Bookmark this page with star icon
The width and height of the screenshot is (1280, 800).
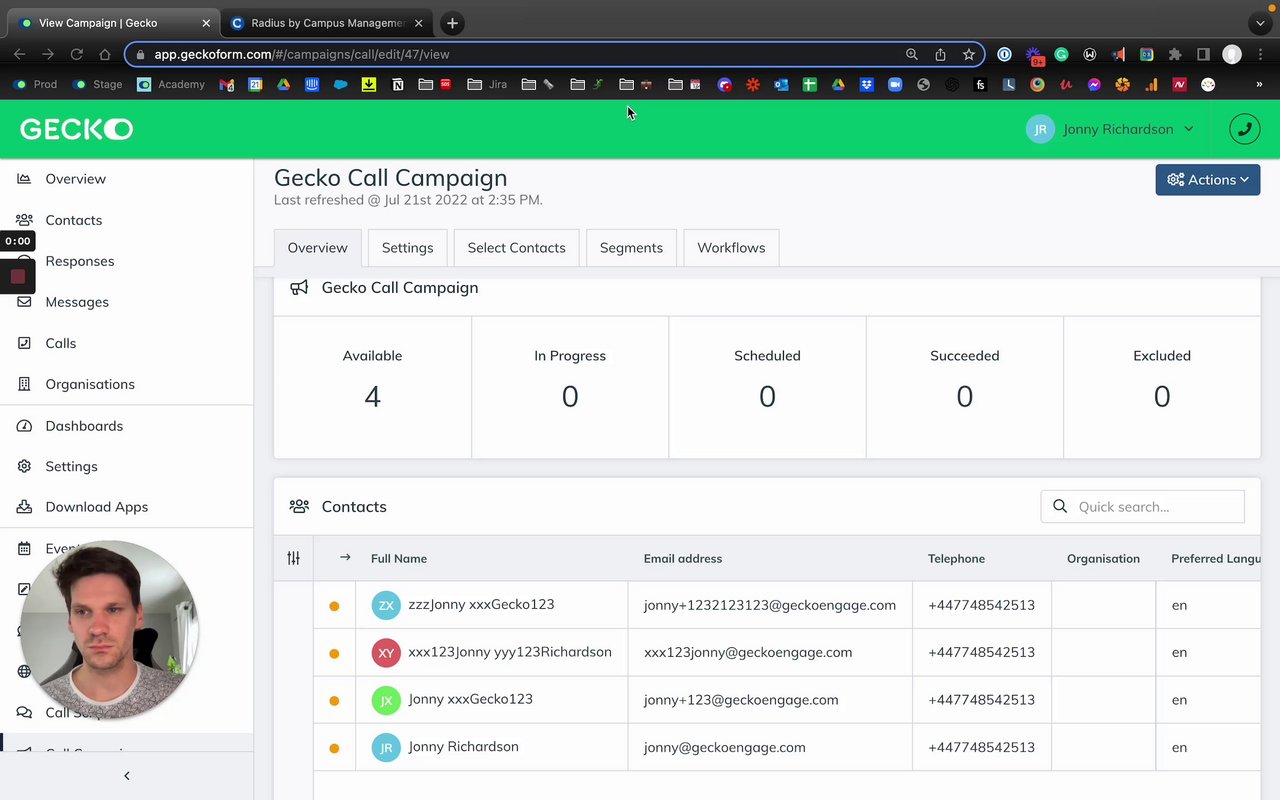click(x=968, y=54)
